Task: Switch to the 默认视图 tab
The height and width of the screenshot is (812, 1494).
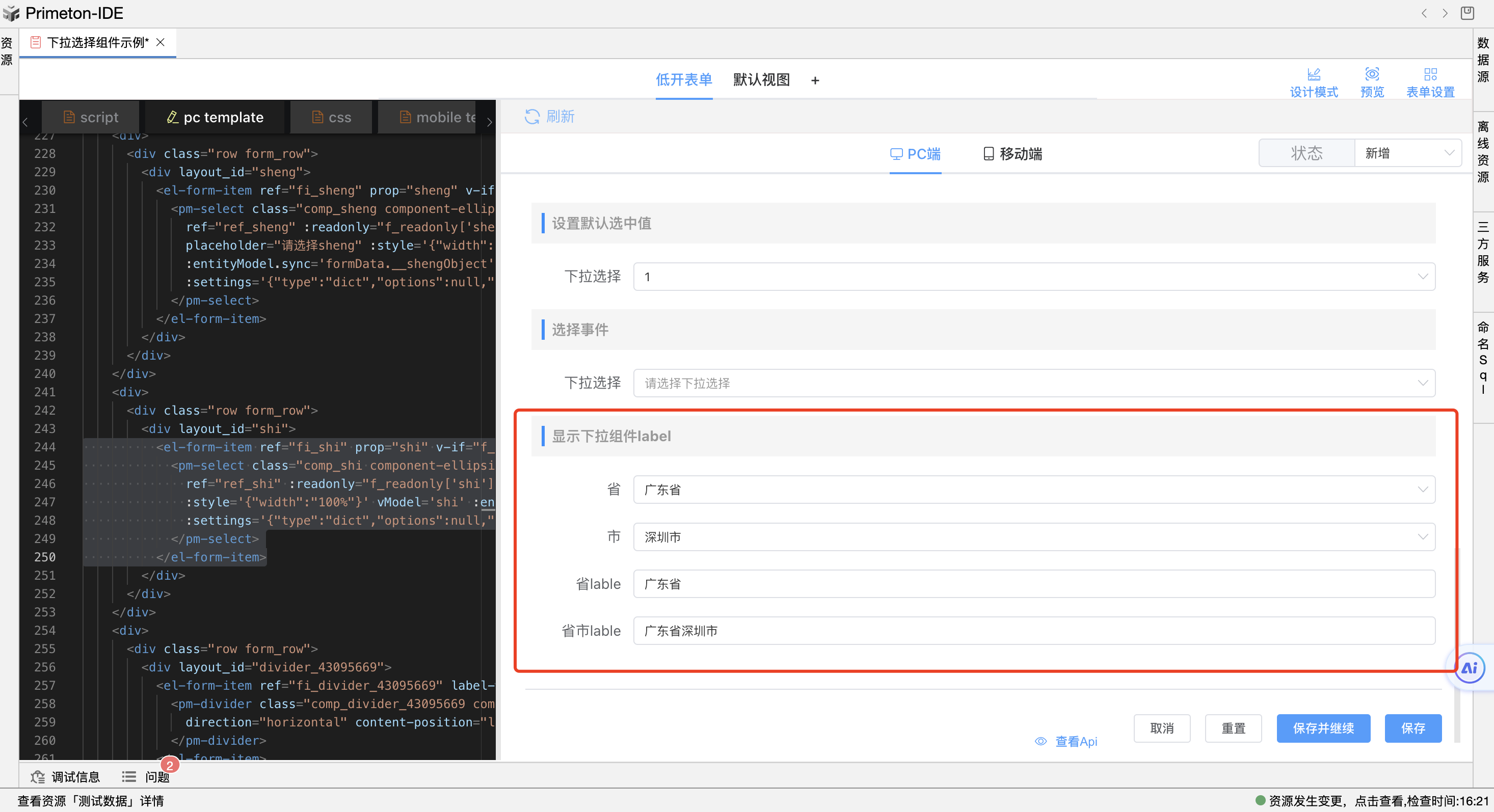Action: click(761, 79)
